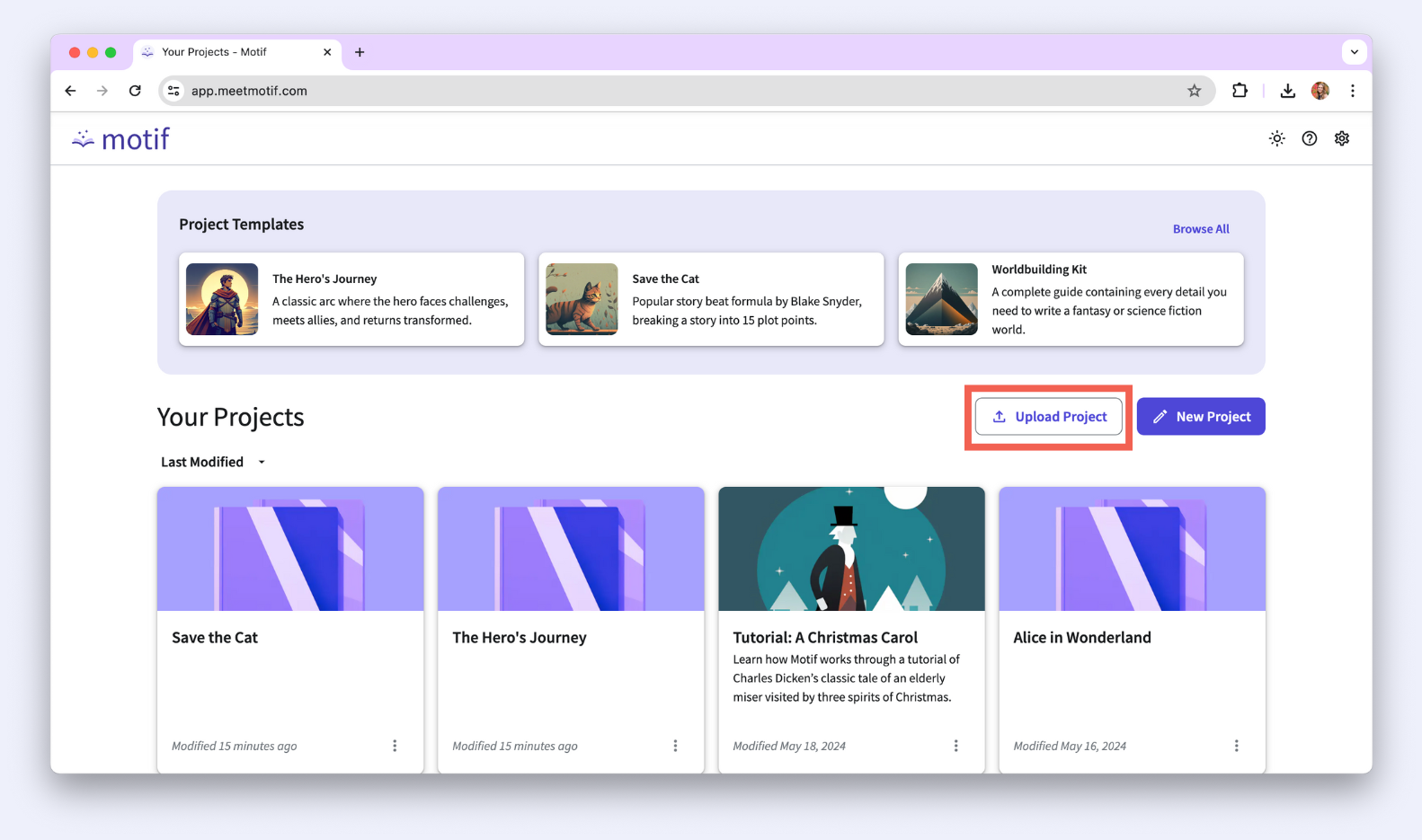Open options menu for A Christmas Carol project
Image resolution: width=1422 pixels, height=840 pixels.
point(955,746)
